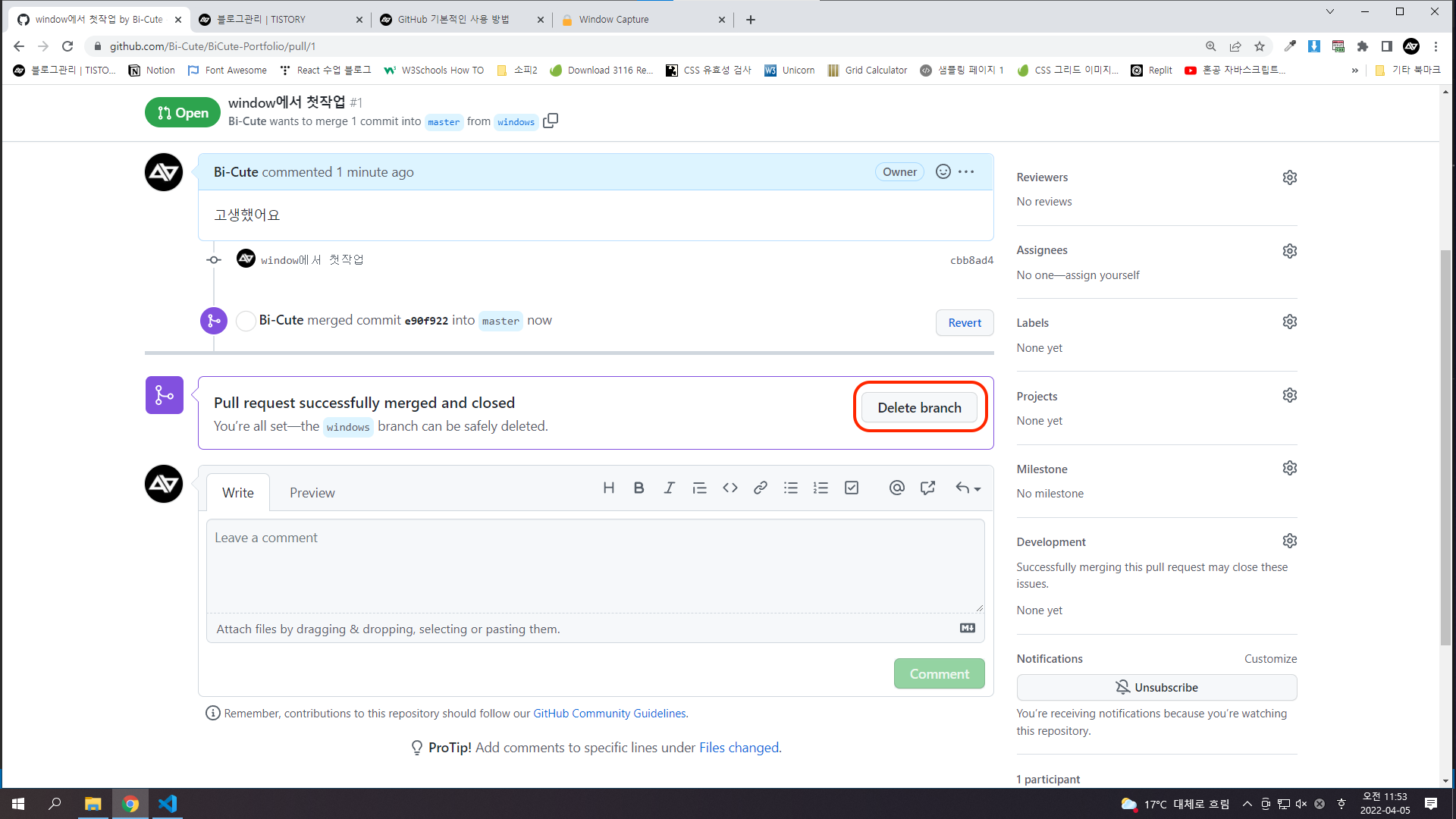Open GitHub Community Guidelines link

tap(609, 714)
